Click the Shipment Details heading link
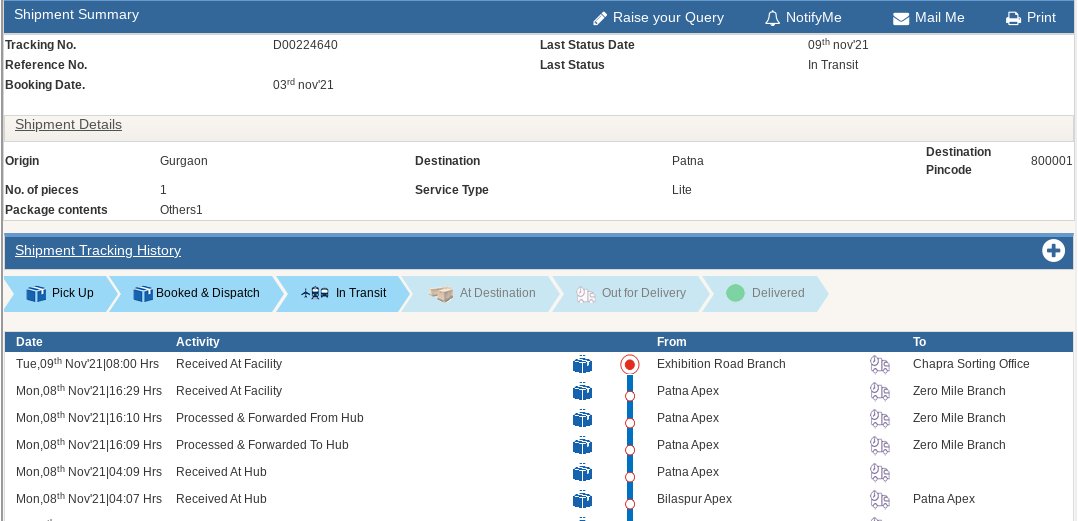The image size is (1078, 521). [x=68, y=124]
